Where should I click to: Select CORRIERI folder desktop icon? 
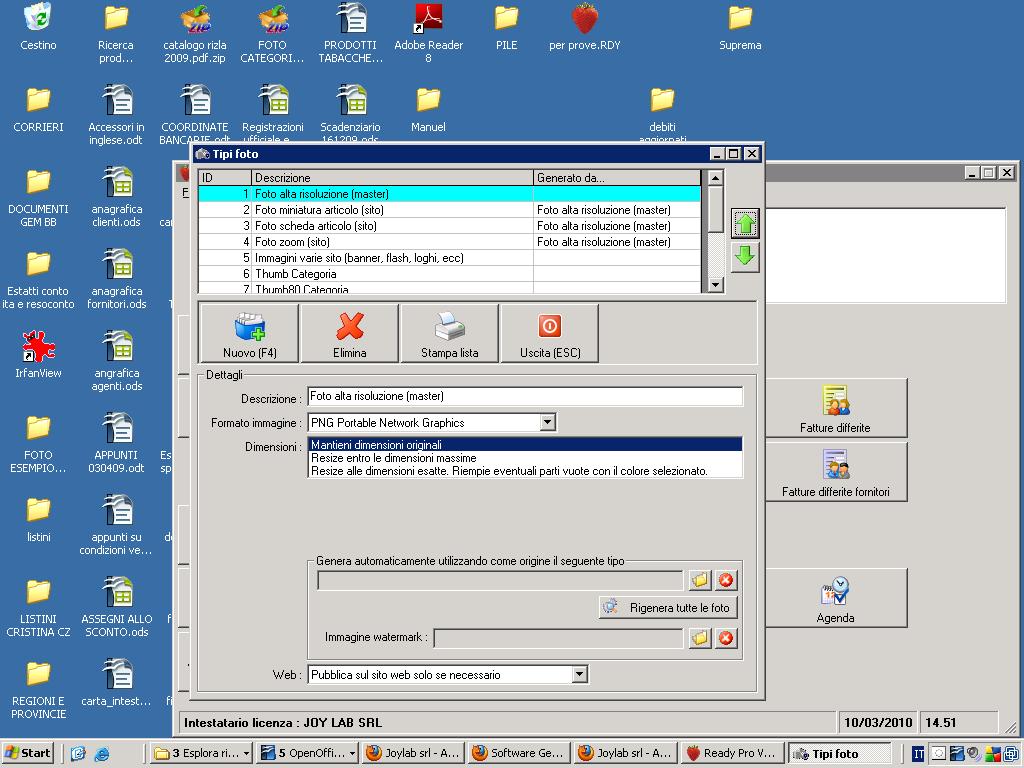click(38, 109)
